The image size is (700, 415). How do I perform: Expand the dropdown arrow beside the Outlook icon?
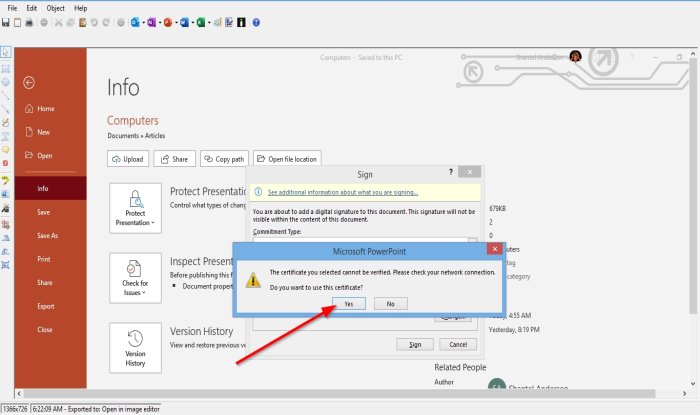pos(143,23)
